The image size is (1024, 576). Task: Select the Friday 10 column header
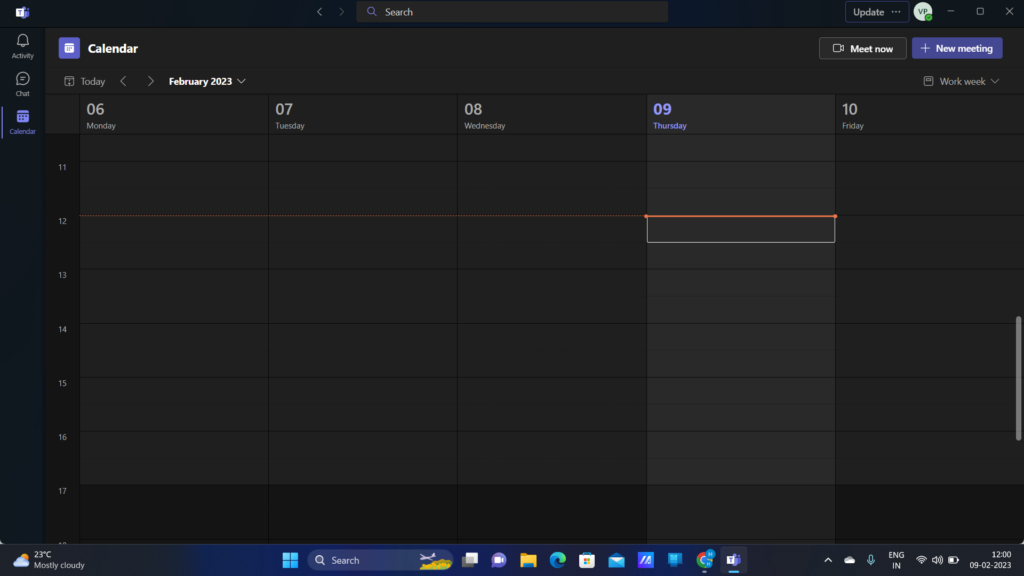929,115
